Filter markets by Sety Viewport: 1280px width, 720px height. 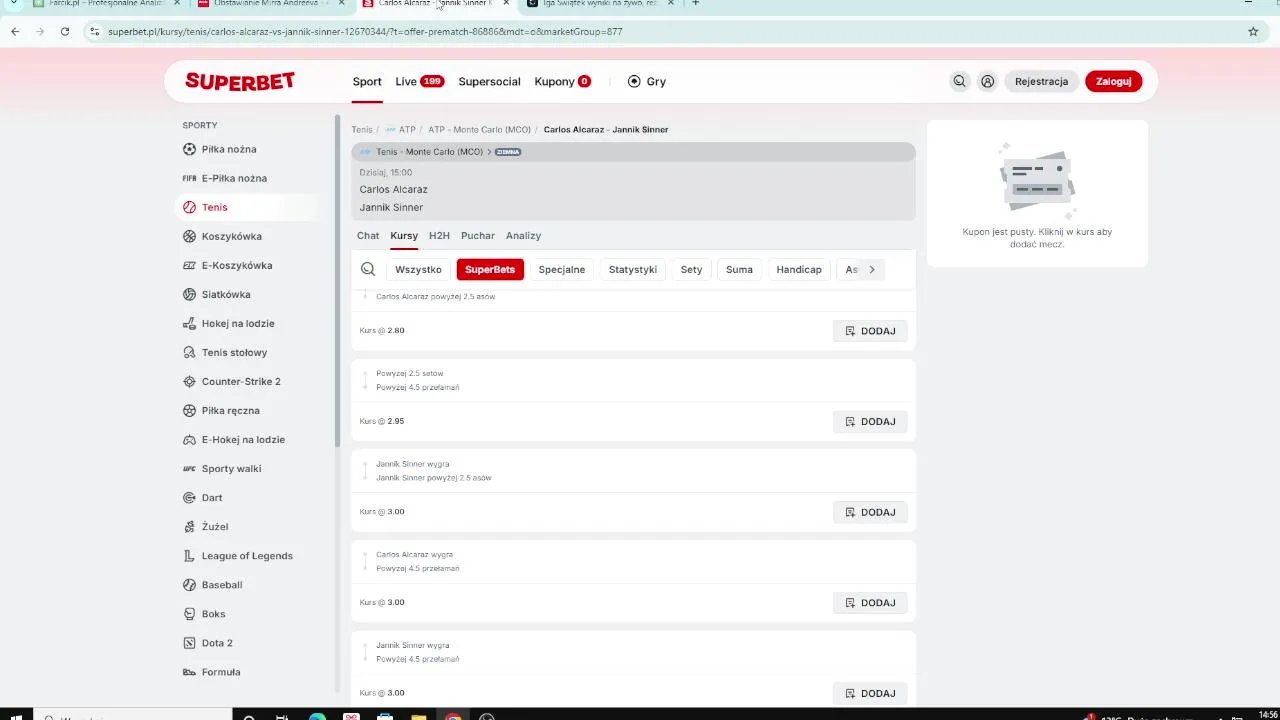[x=691, y=269]
